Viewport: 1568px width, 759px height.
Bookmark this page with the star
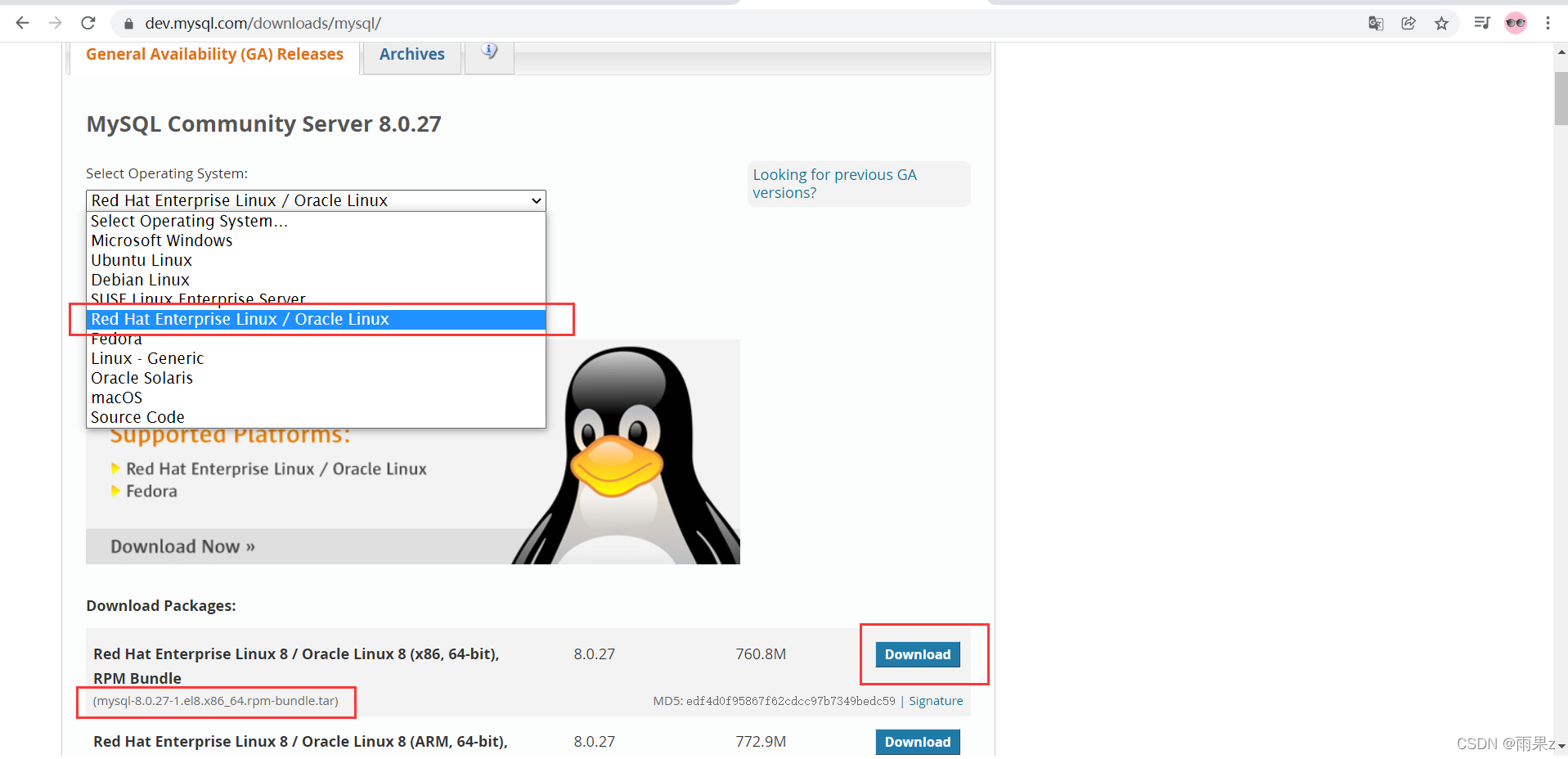click(x=1441, y=23)
